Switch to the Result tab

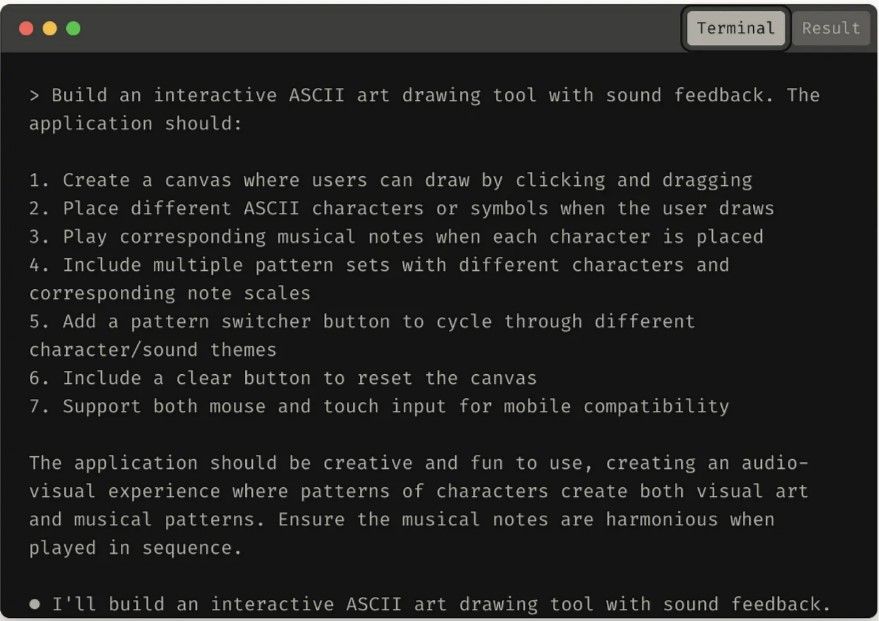(831, 28)
